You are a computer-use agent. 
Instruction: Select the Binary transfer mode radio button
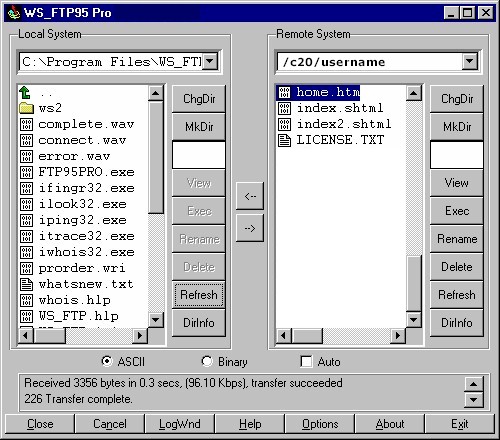point(207,361)
